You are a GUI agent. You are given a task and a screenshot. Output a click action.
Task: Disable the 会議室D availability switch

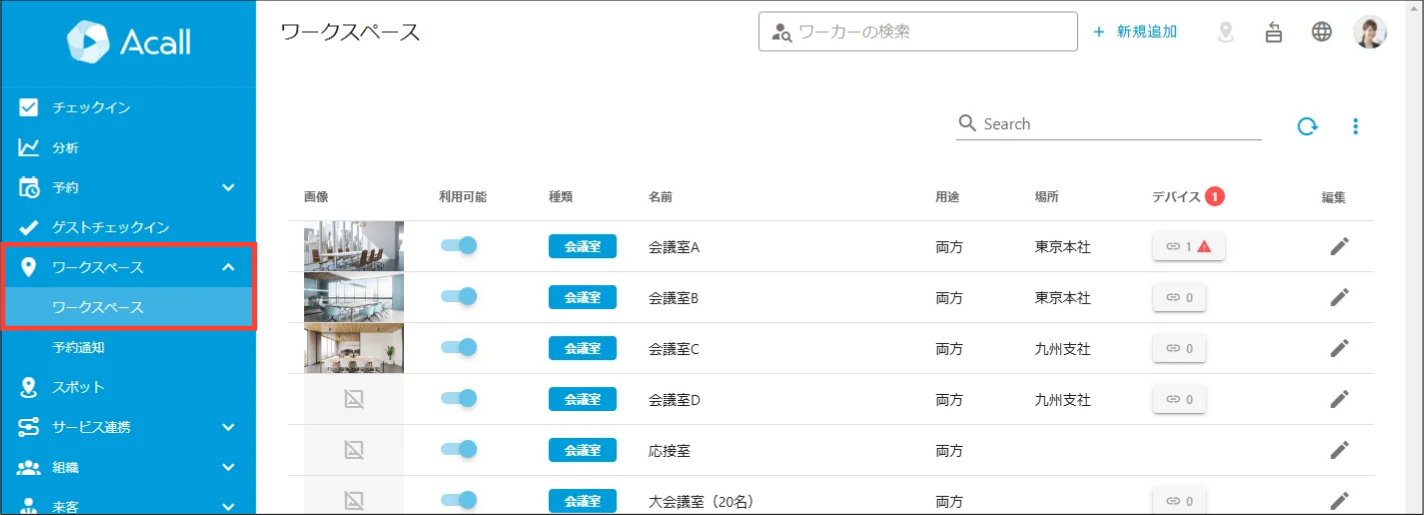tap(459, 398)
